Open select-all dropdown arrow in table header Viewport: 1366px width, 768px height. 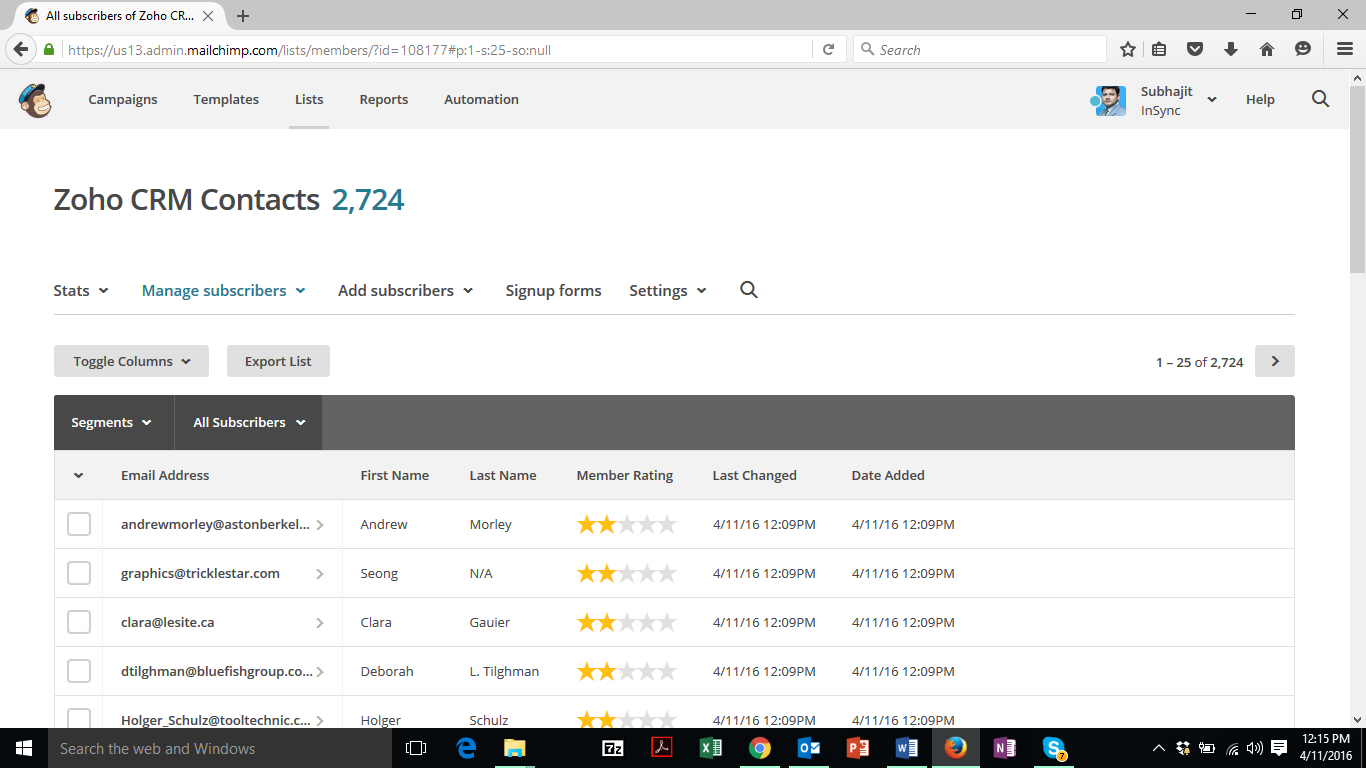[79, 475]
